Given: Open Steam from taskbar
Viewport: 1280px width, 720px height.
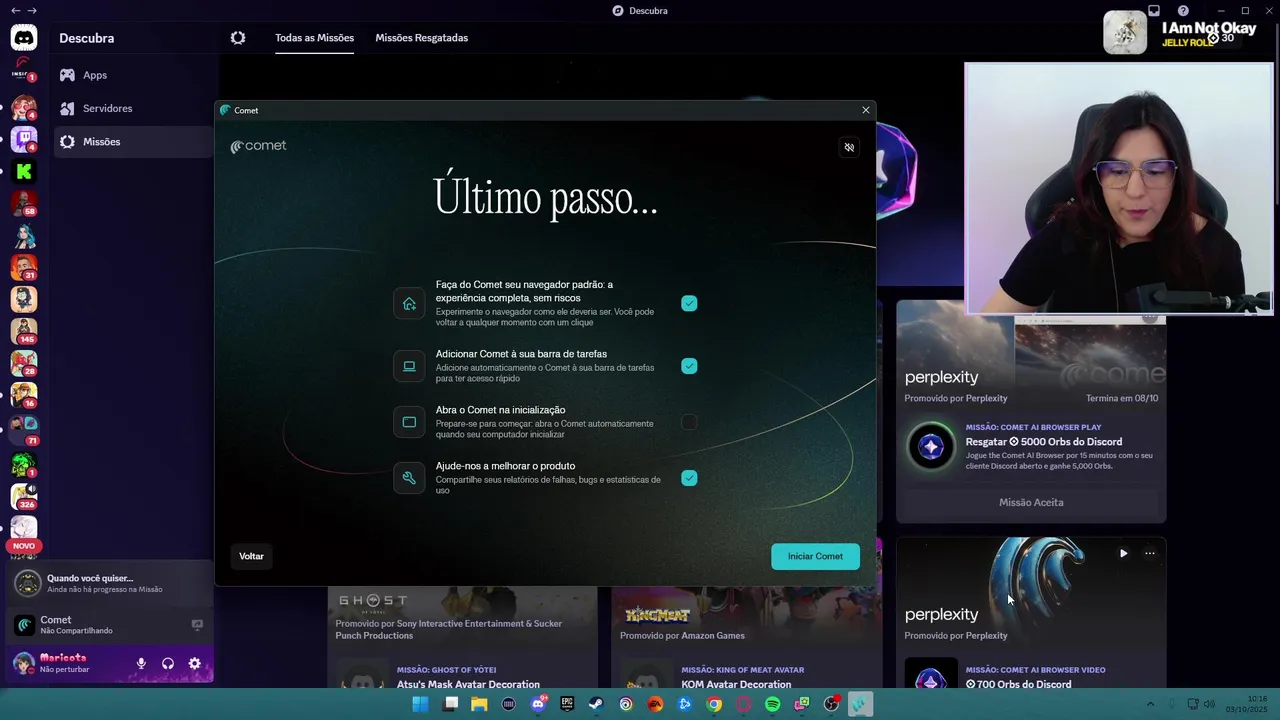Looking at the screenshot, I should coord(596,704).
